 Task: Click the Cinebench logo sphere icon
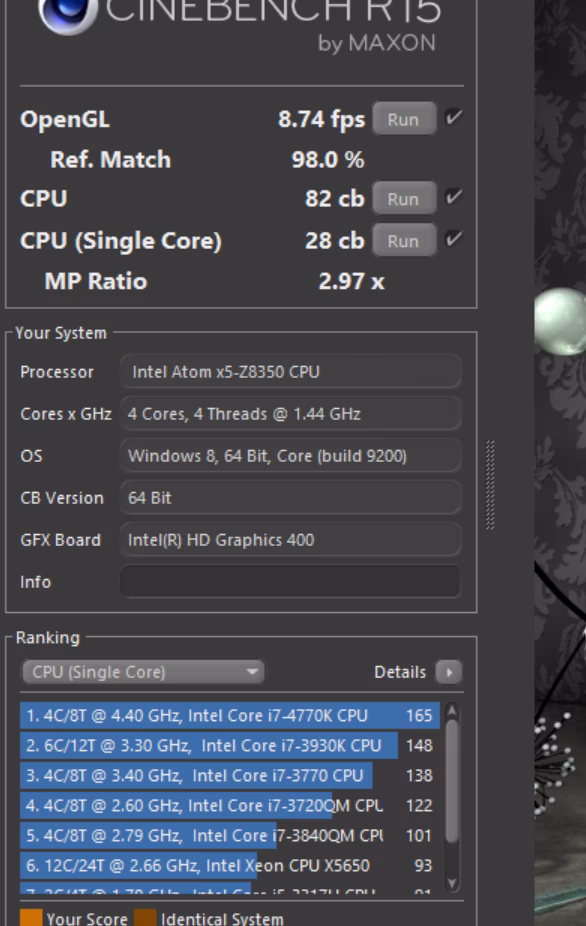tap(67, 15)
